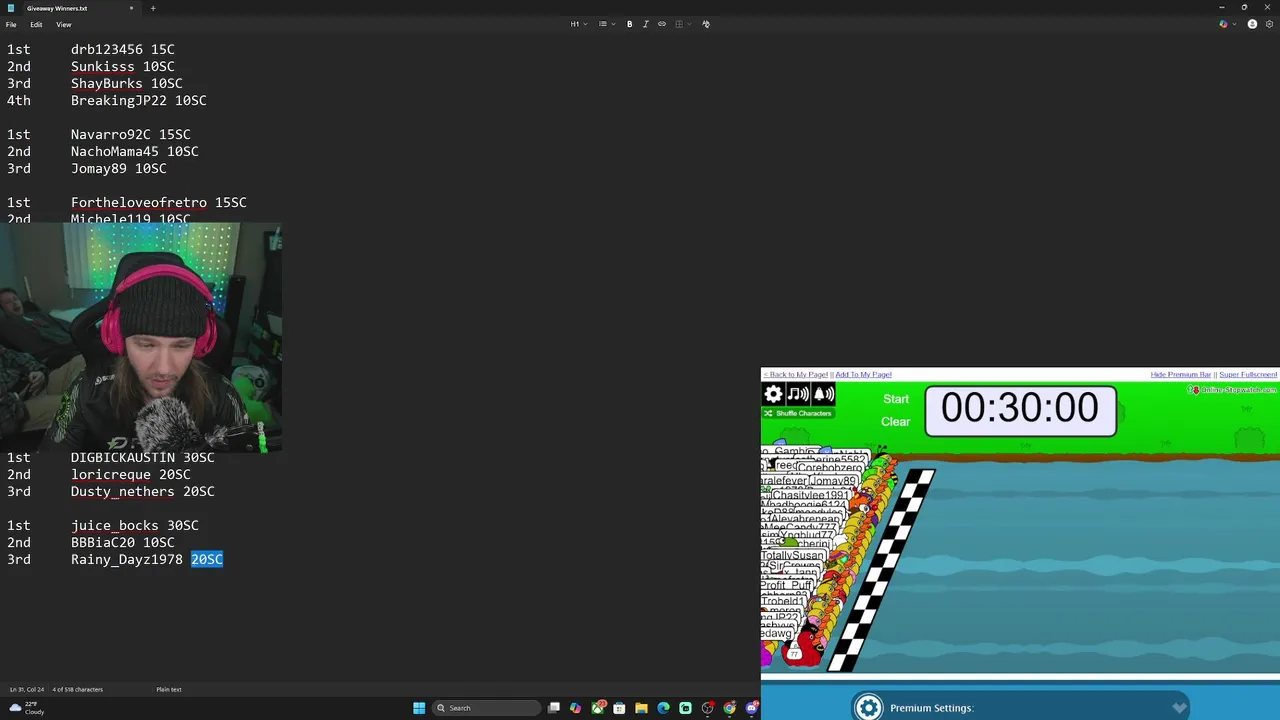Click the text 'ShayBurks 10SC'
The image size is (1280, 720).
tap(127, 83)
